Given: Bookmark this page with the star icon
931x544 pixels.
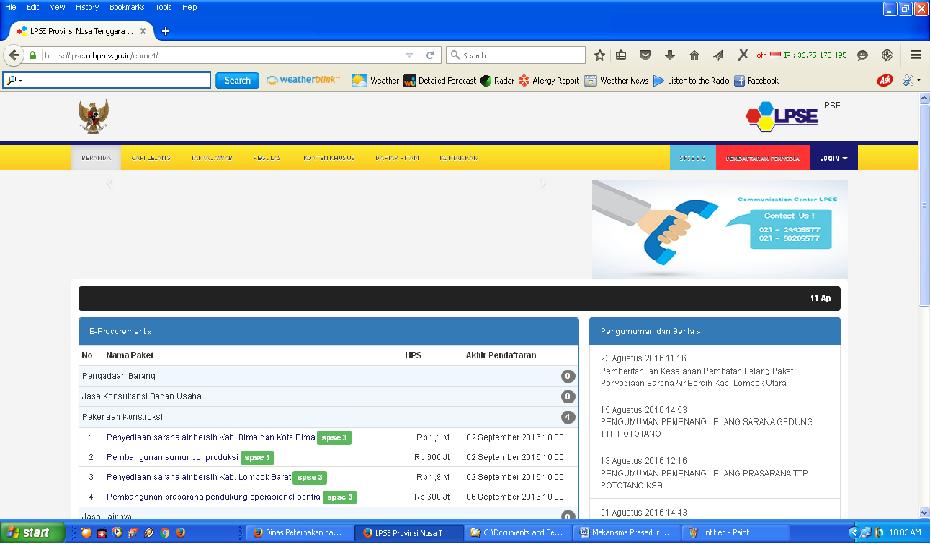Looking at the screenshot, I should [x=599, y=55].
